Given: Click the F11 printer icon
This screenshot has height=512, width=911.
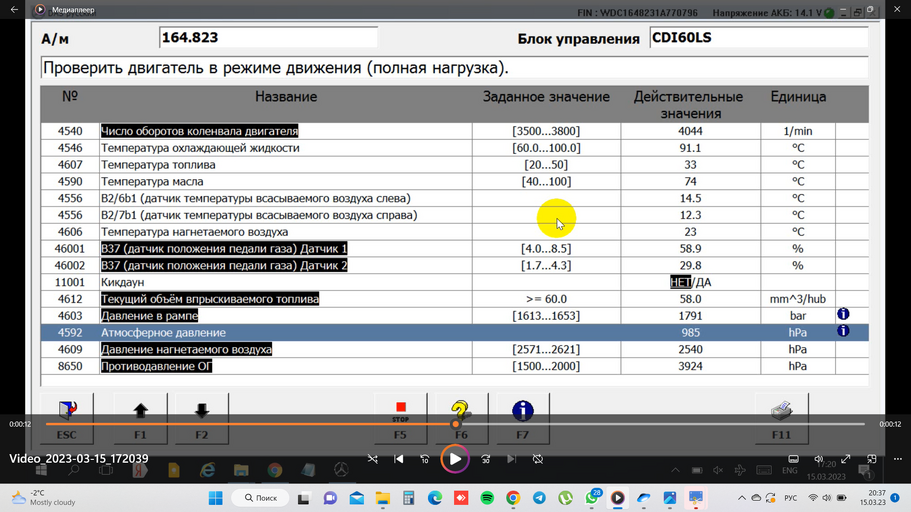Looking at the screenshot, I should tap(781, 412).
